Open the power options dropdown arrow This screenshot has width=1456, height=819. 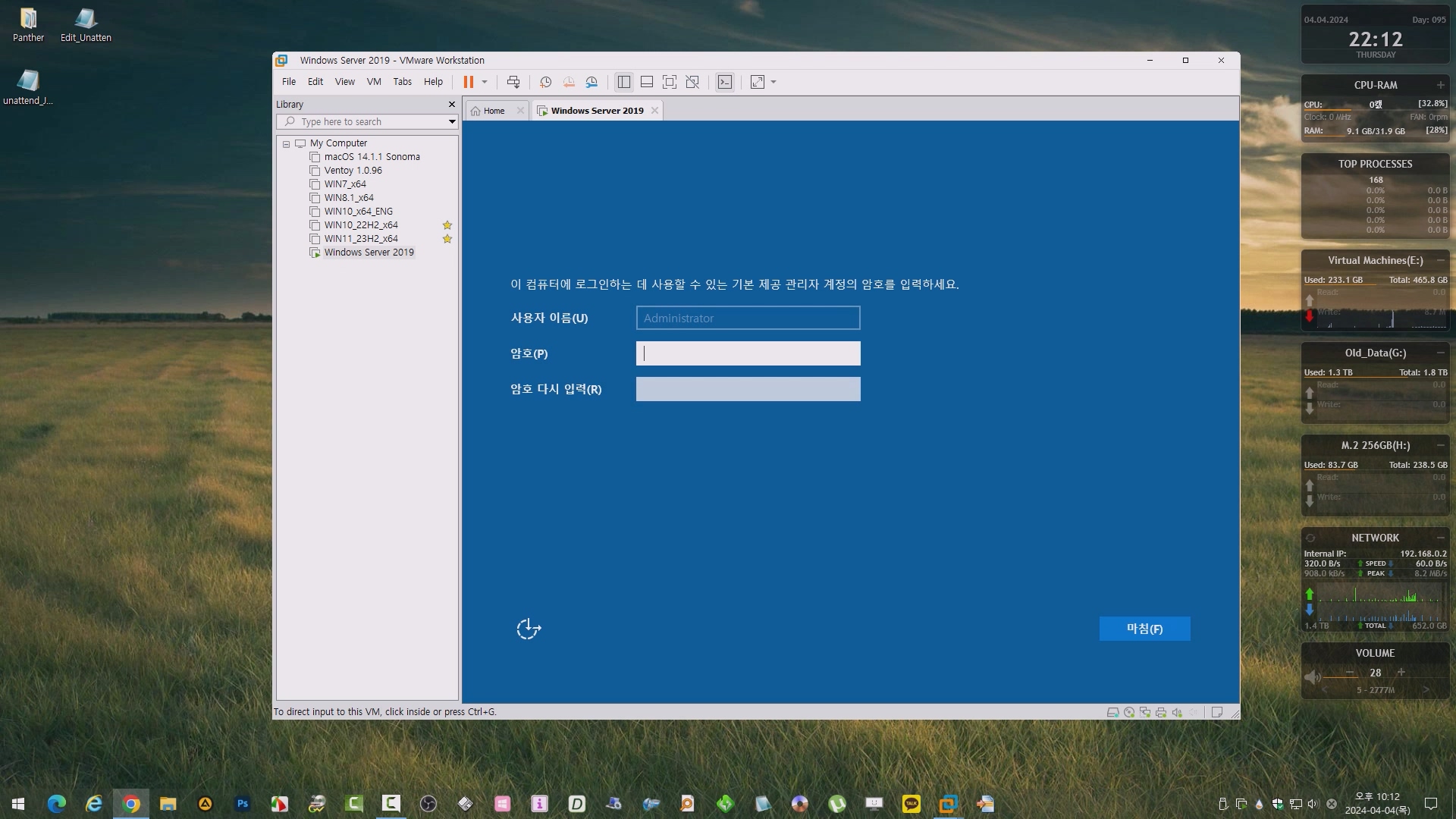485,82
